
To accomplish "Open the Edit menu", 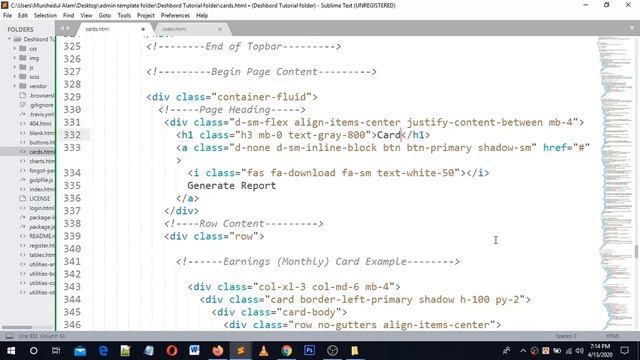I will click(x=23, y=16).
